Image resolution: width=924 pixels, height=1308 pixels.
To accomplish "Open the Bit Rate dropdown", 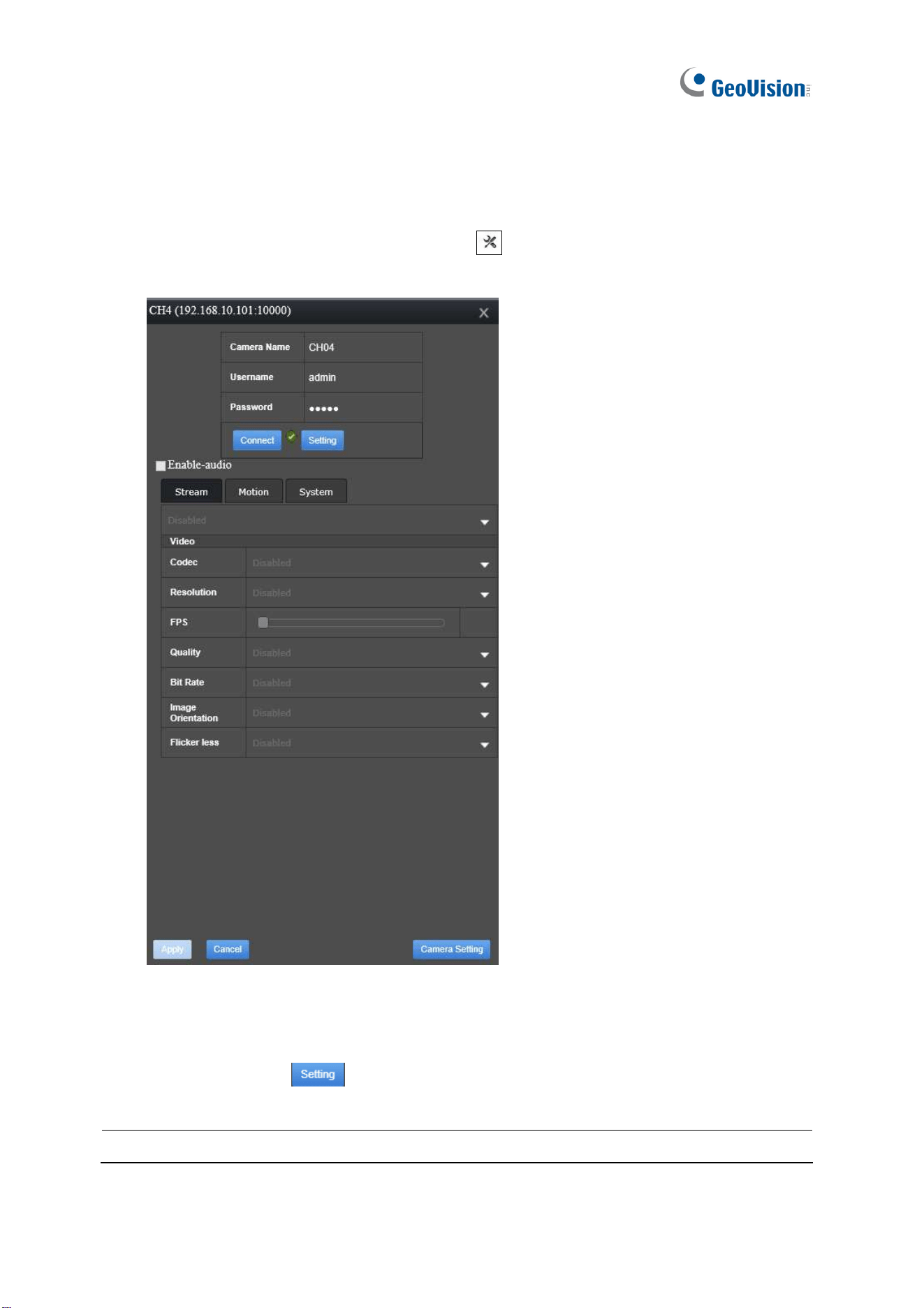I will tap(372, 683).
